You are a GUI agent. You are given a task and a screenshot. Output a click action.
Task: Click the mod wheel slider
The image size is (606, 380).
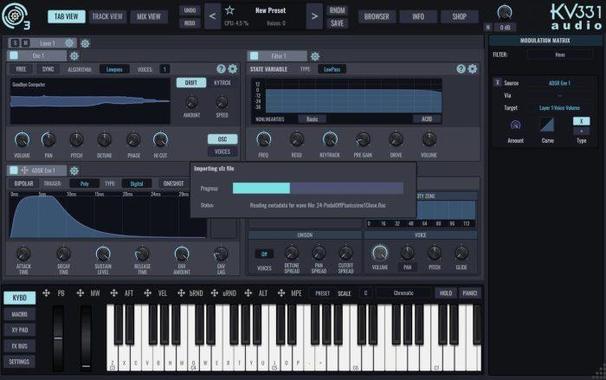[86, 338]
